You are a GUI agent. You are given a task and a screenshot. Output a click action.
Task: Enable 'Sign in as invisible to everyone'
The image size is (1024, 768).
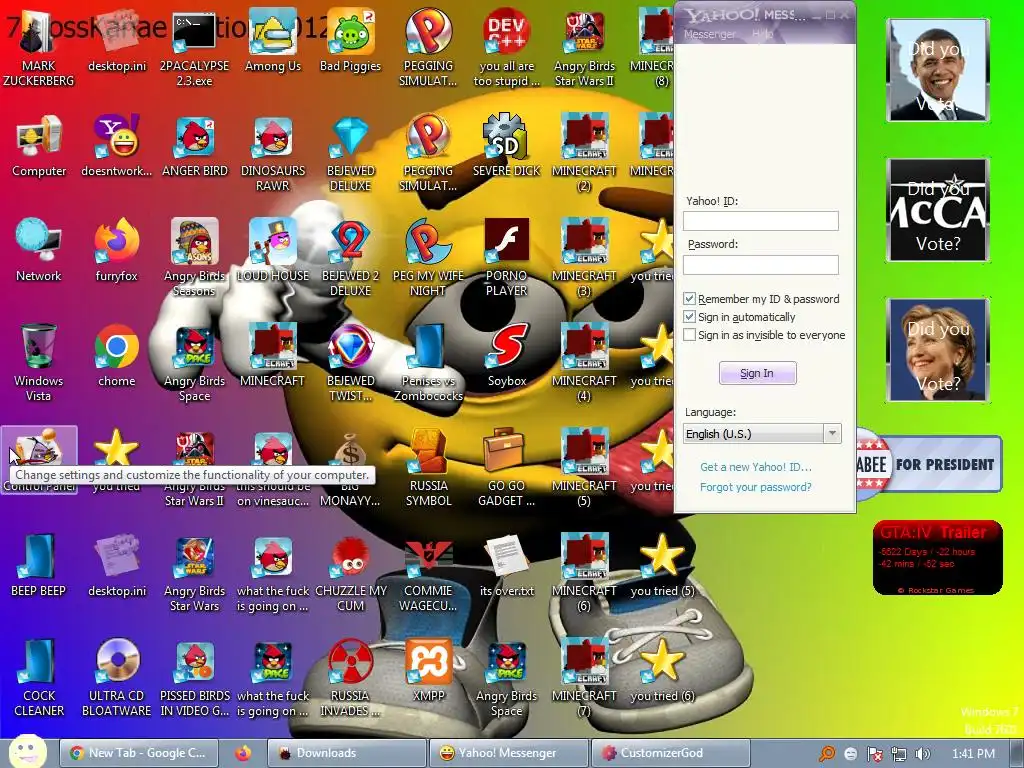689,335
